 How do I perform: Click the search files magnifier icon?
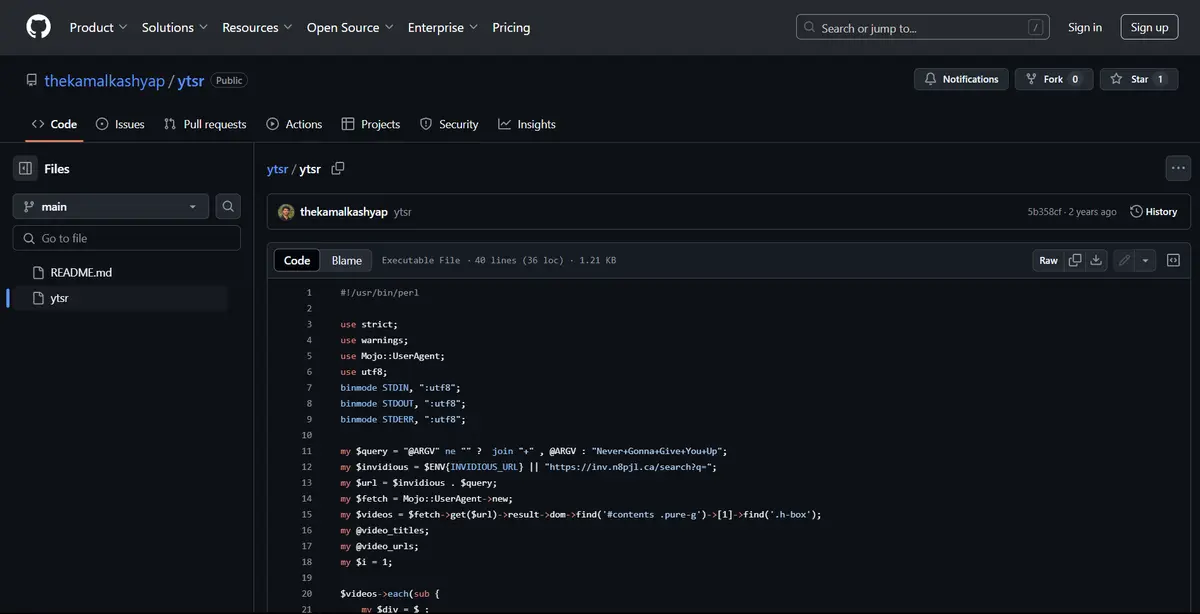point(229,206)
